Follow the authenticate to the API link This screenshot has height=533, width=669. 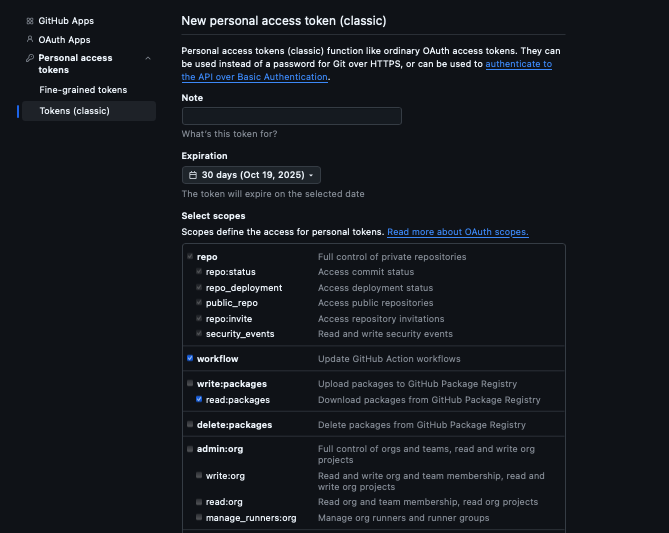pyautogui.click(x=518, y=64)
